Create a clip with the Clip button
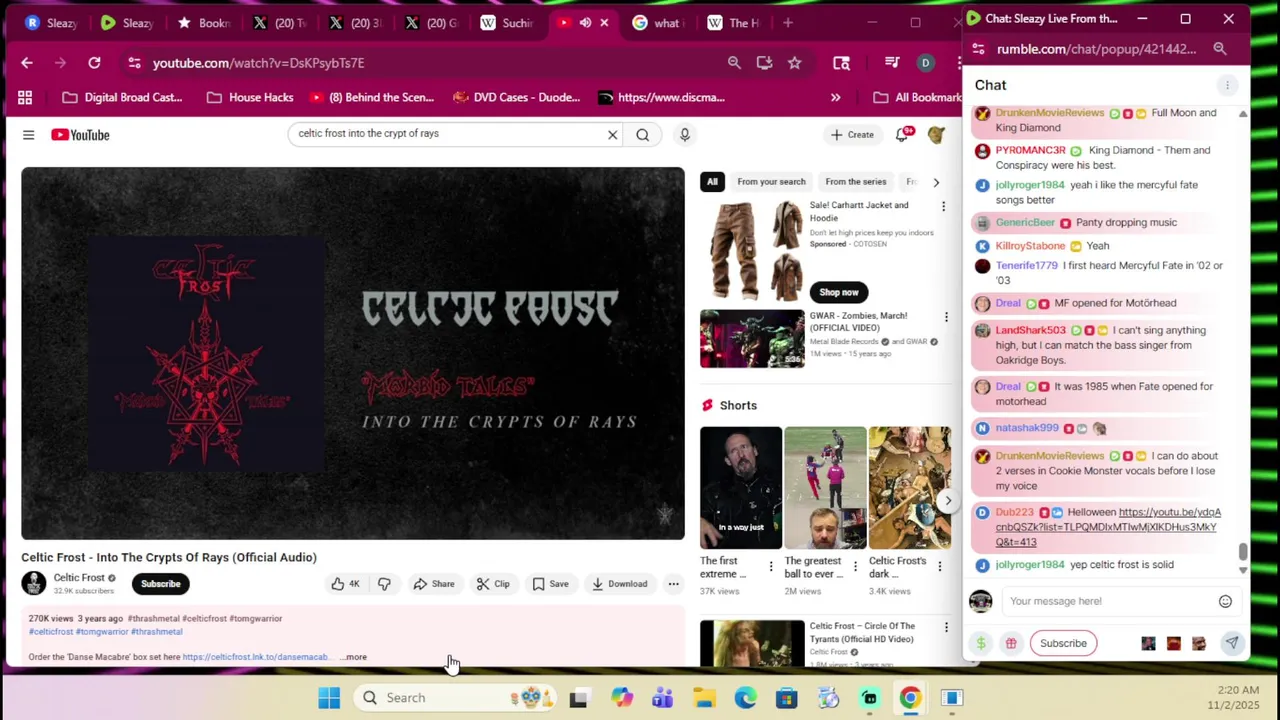Screen dimensions: 1280x720 (x=493, y=584)
